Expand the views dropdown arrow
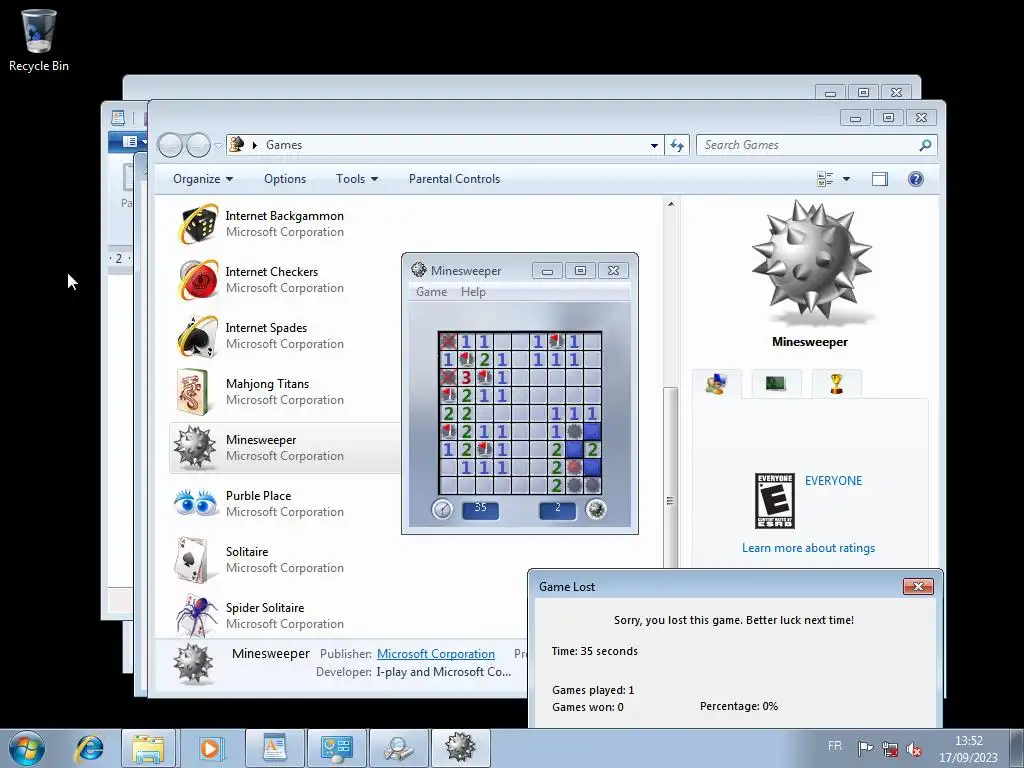This screenshot has width=1024, height=768. click(x=846, y=179)
